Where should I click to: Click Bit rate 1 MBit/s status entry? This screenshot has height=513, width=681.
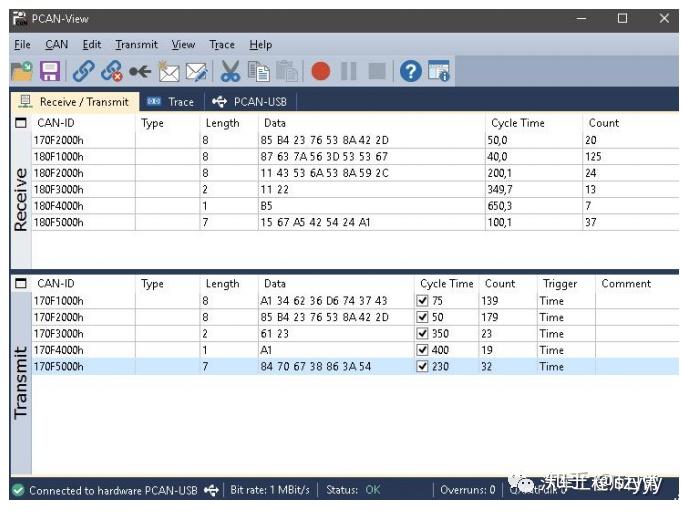pos(270,490)
